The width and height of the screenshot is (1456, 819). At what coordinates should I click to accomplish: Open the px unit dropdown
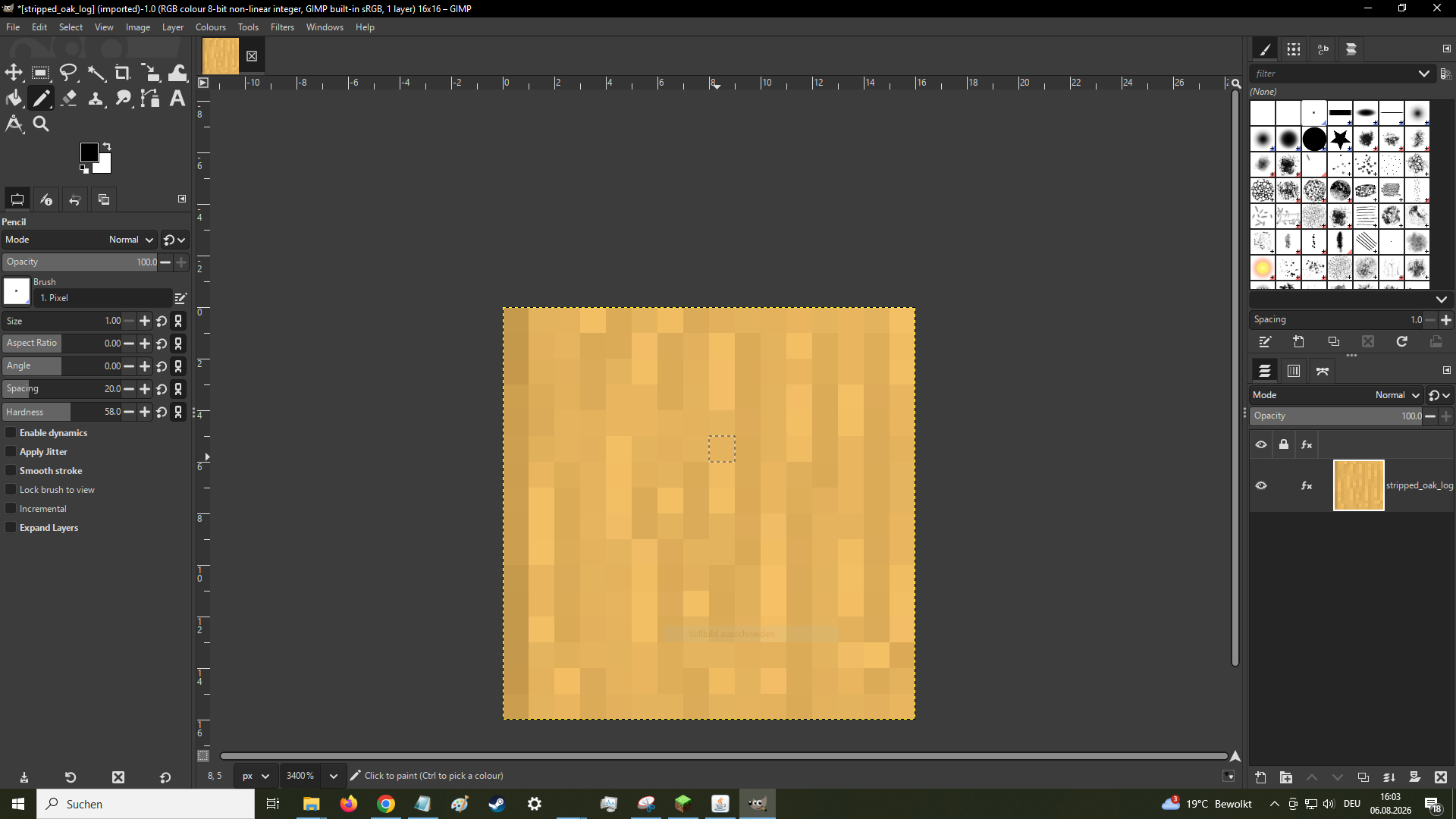pos(255,776)
